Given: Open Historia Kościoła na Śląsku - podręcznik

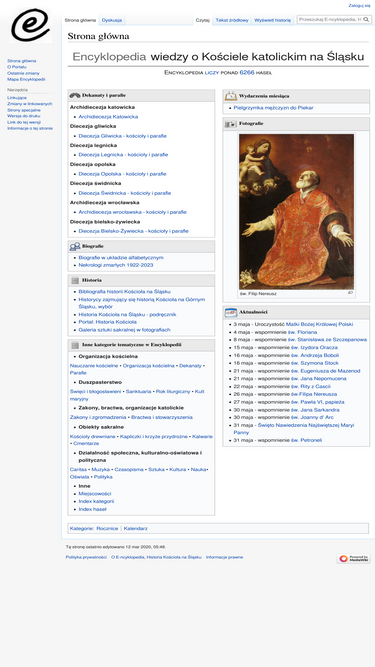Looking at the screenshot, I should click(x=127, y=315).
